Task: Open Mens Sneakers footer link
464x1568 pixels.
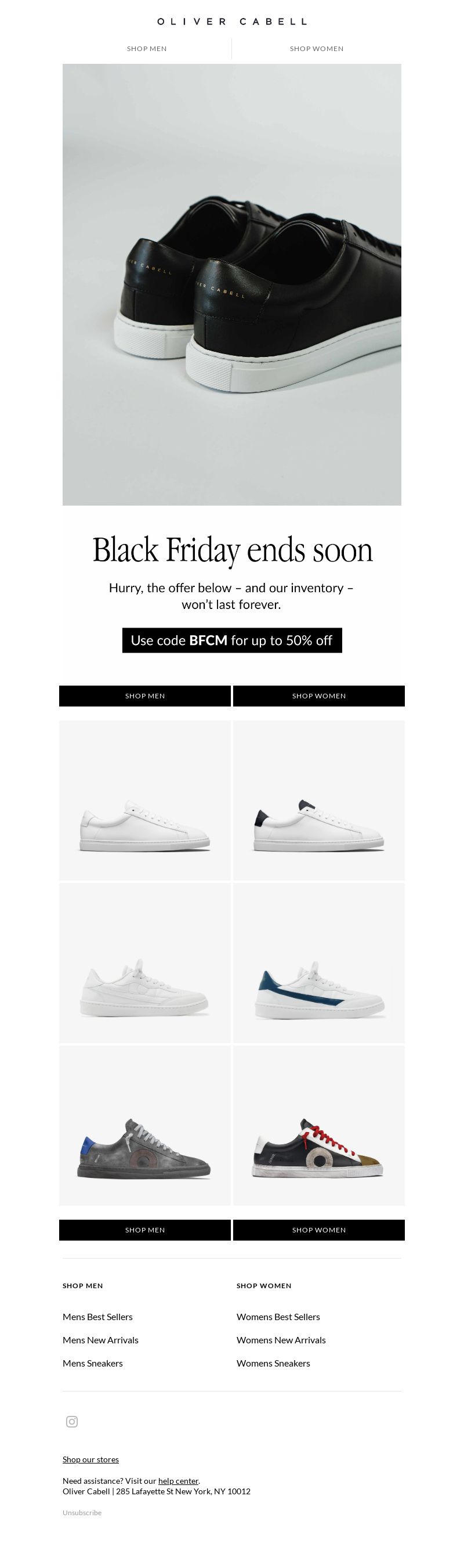Action: [92, 1363]
